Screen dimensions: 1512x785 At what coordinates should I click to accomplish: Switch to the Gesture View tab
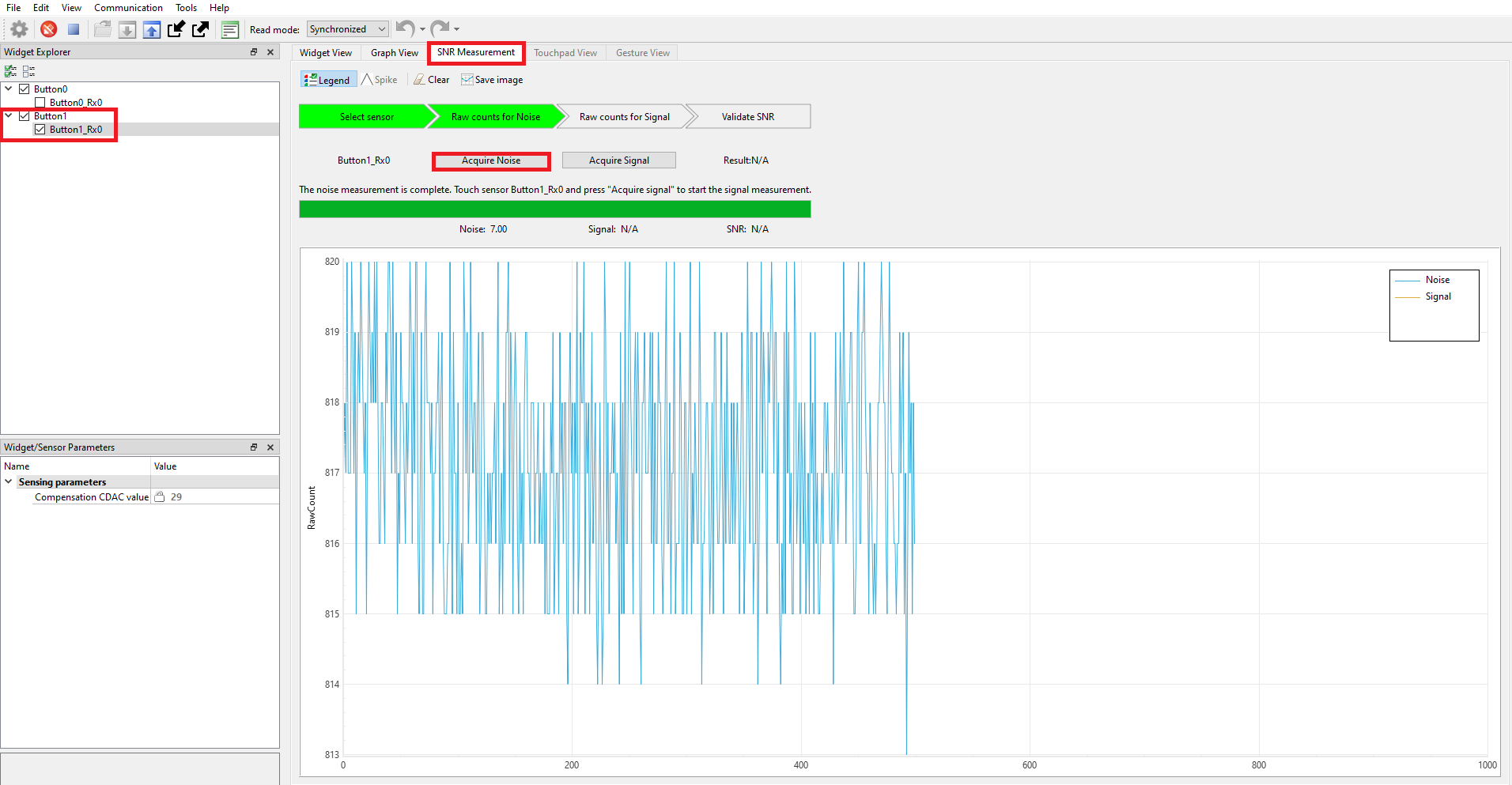643,53
